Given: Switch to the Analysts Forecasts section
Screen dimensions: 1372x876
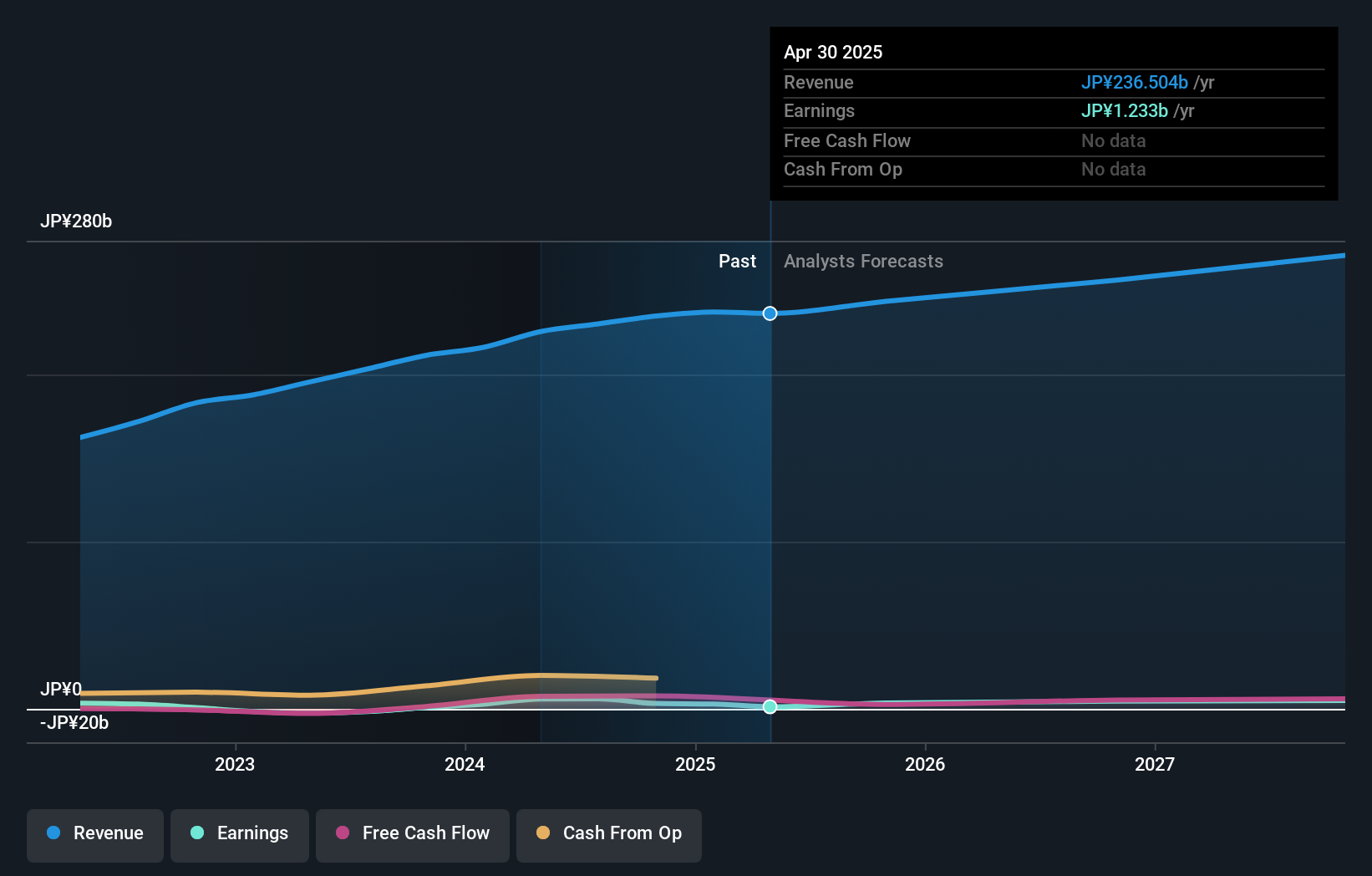Looking at the screenshot, I should tap(863, 261).
